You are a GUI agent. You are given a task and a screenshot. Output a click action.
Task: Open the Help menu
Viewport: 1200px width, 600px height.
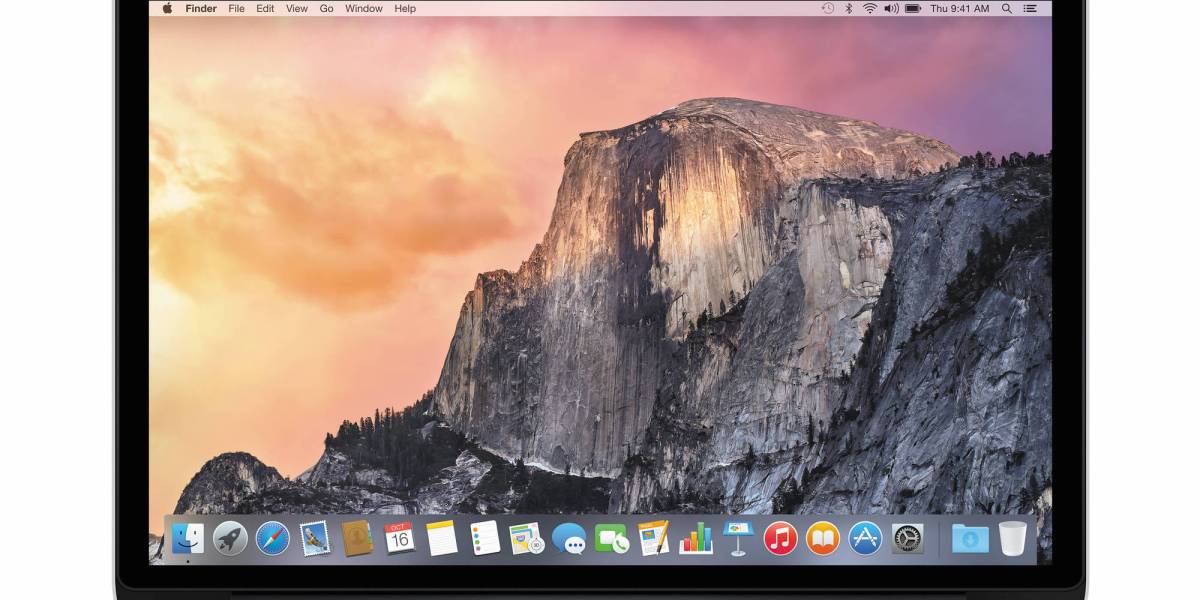pos(405,8)
